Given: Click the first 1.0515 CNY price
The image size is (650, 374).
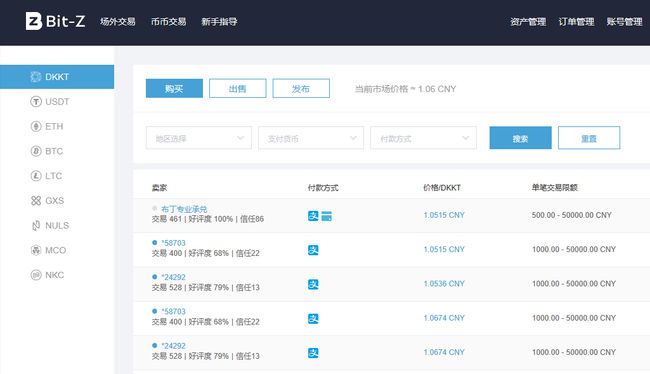Looking at the screenshot, I should [x=444, y=215].
